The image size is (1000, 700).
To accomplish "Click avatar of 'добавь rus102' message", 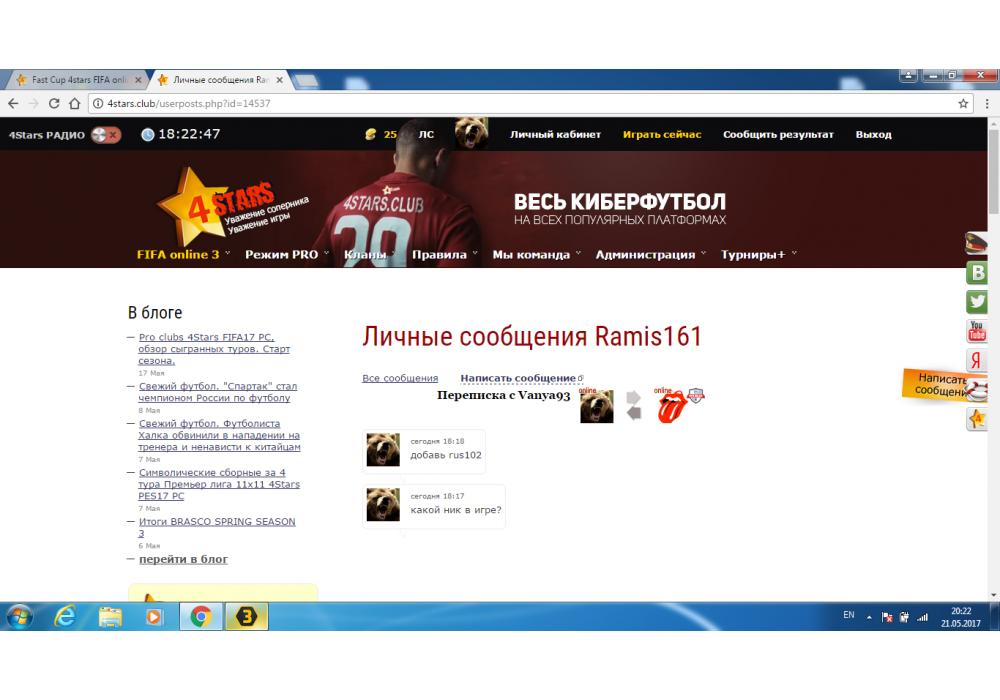I will click(x=383, y=449).
